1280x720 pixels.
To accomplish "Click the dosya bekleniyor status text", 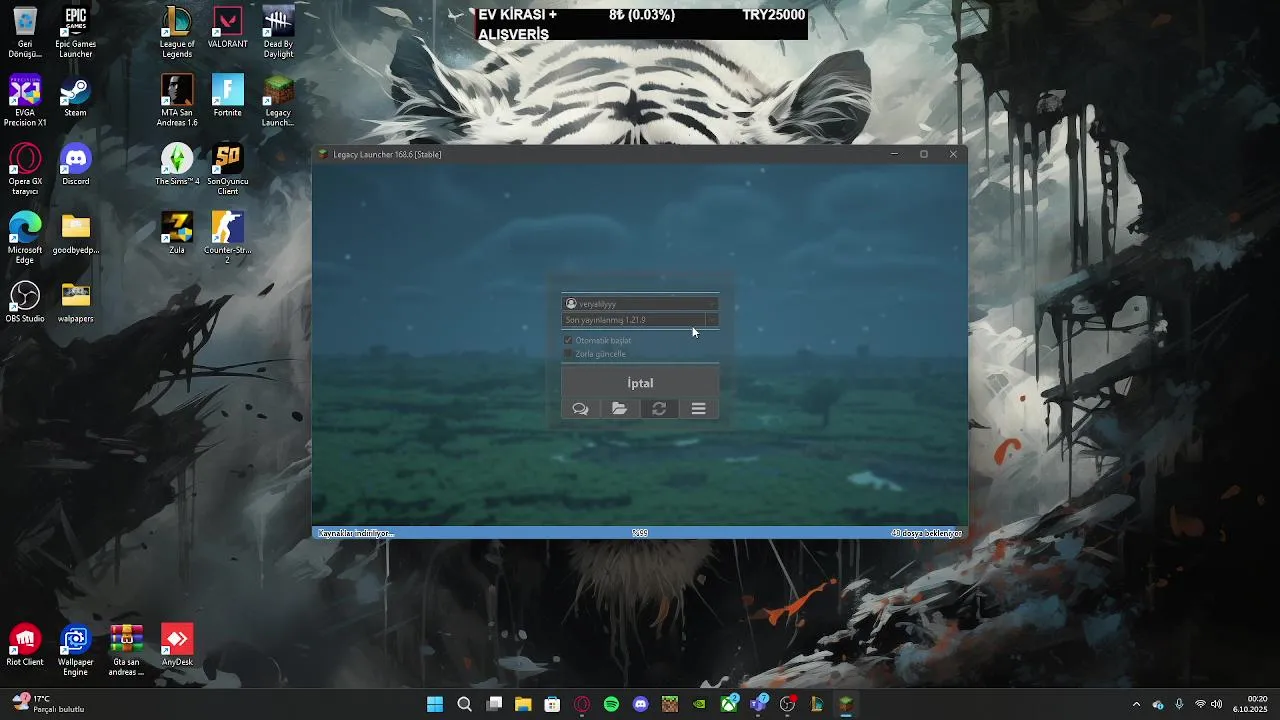I will point(926,533).
